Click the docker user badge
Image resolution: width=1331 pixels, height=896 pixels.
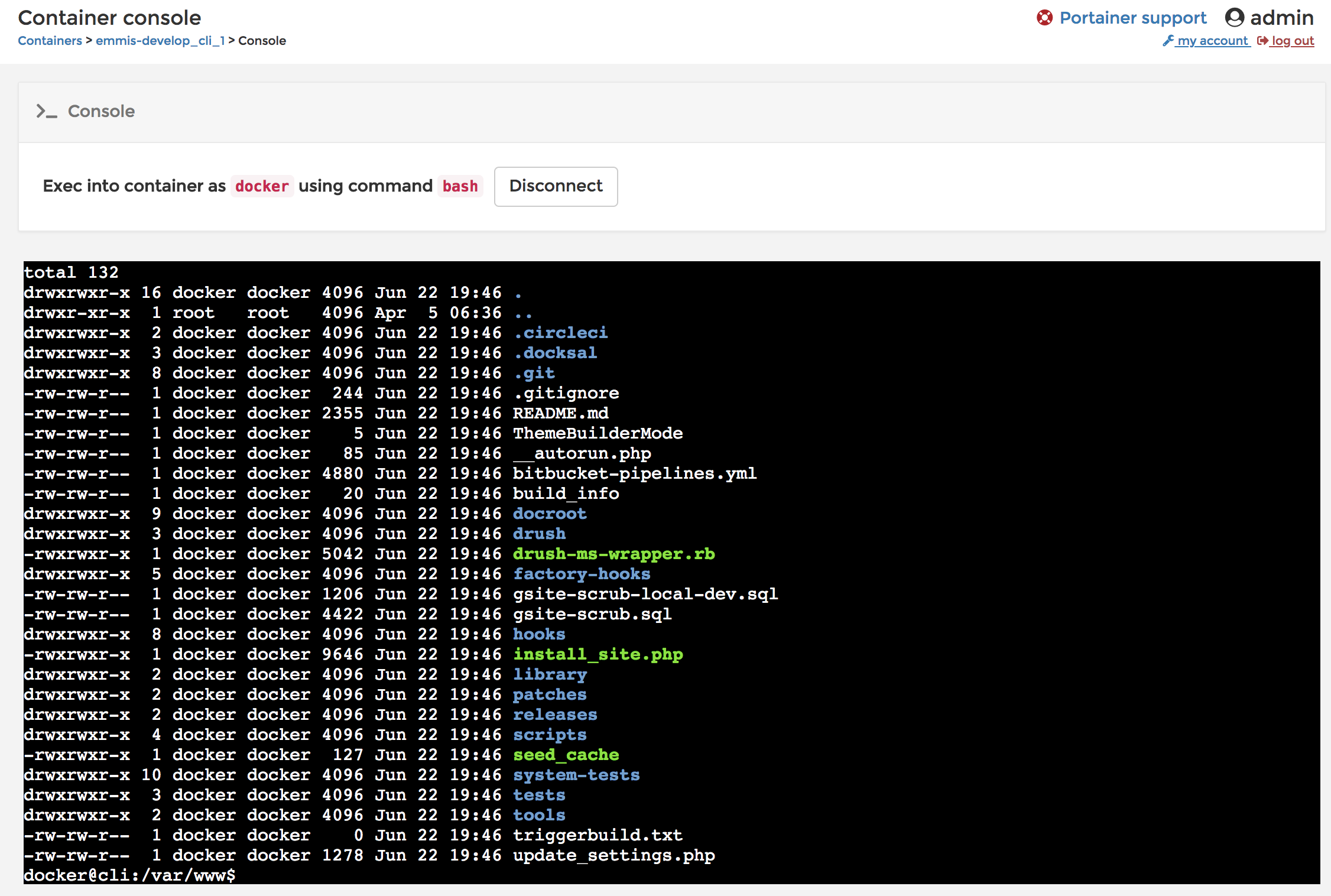coord(262,186)
